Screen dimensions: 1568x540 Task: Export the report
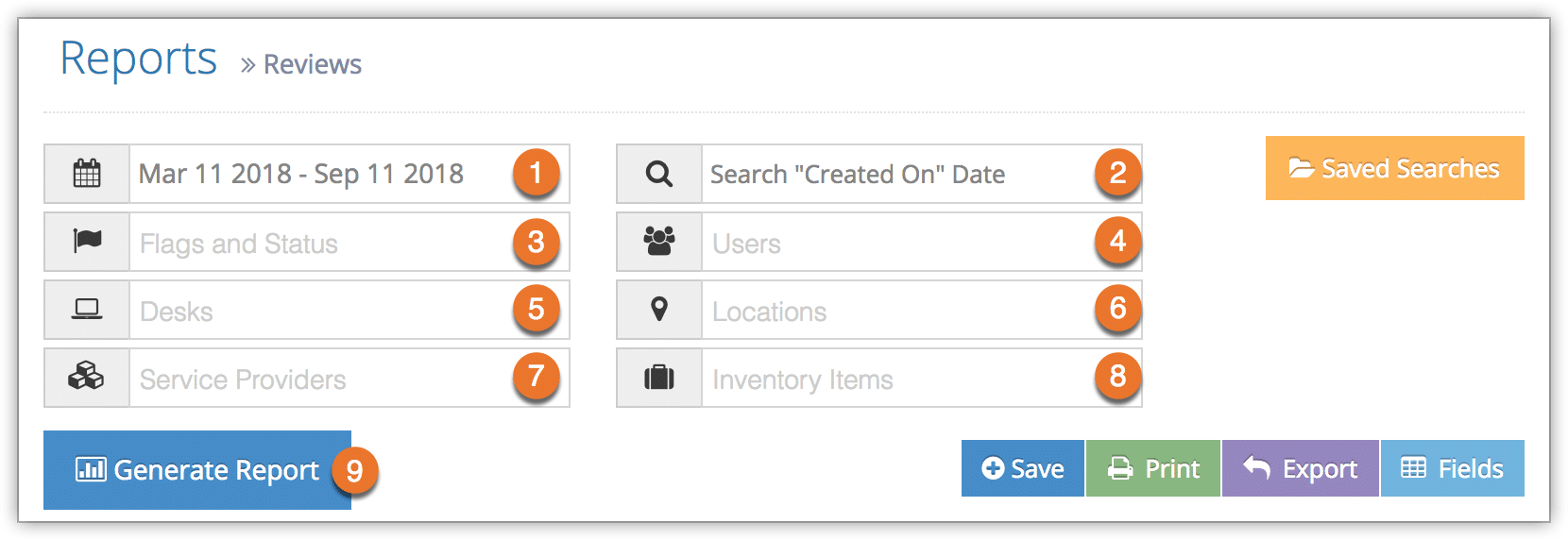pyautogui.click(x=1300, y=468)
